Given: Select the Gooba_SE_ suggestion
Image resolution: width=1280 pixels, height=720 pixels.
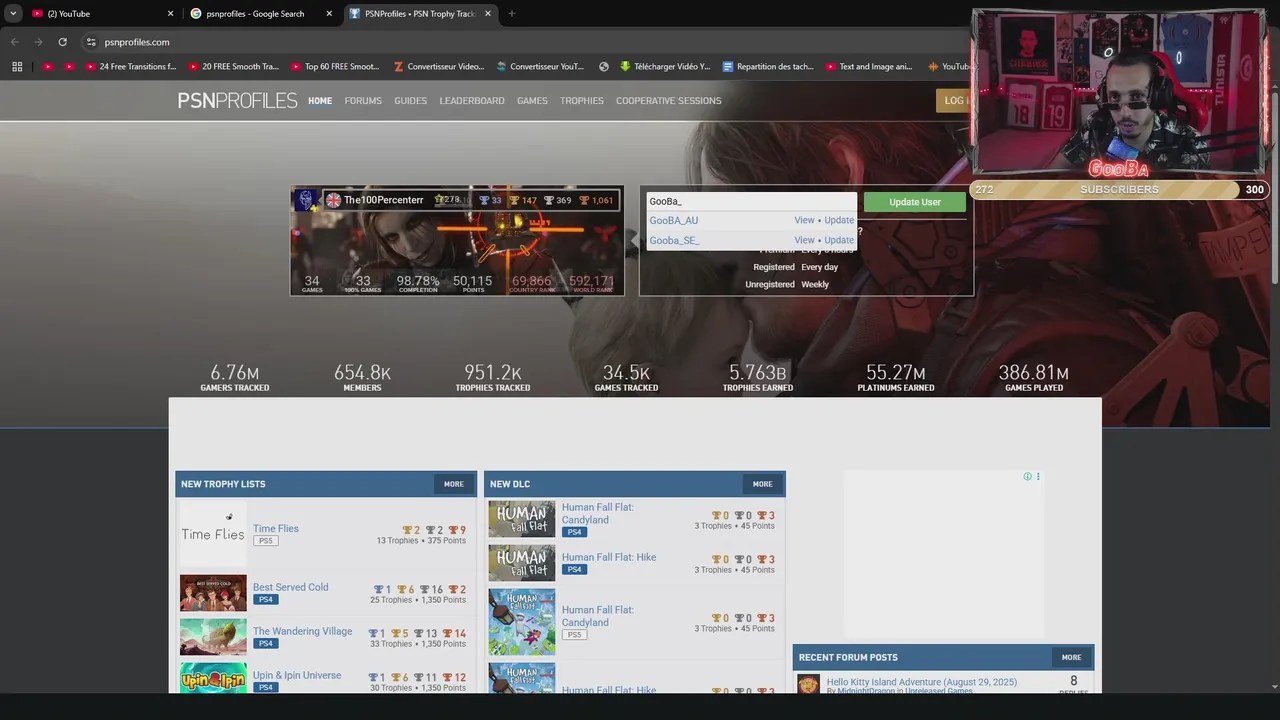Looking at the screenshot, I should pos(674,241).
